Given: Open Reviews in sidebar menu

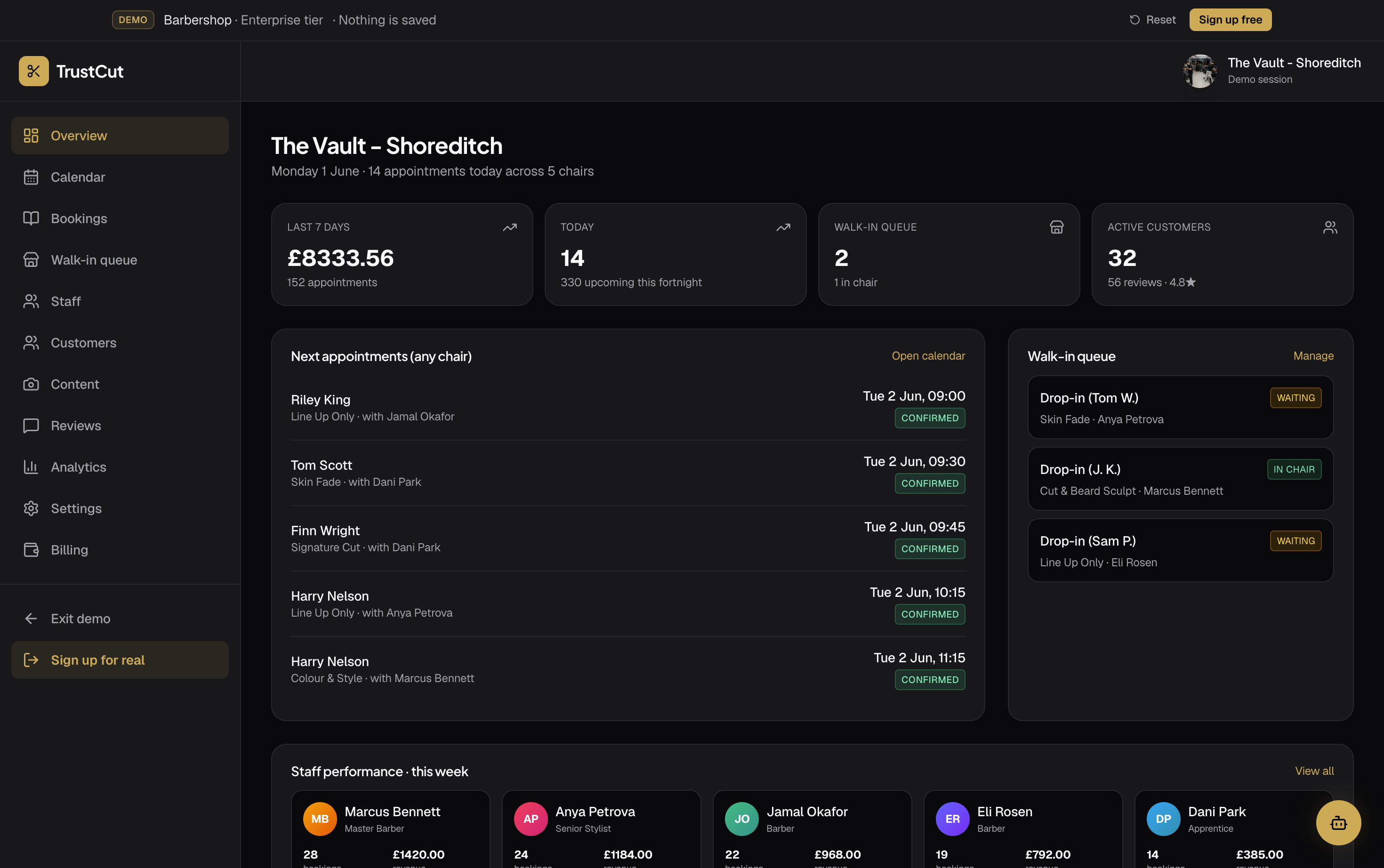Looking at the screenshot, I should pyautogui.click(x=120, y=426).
